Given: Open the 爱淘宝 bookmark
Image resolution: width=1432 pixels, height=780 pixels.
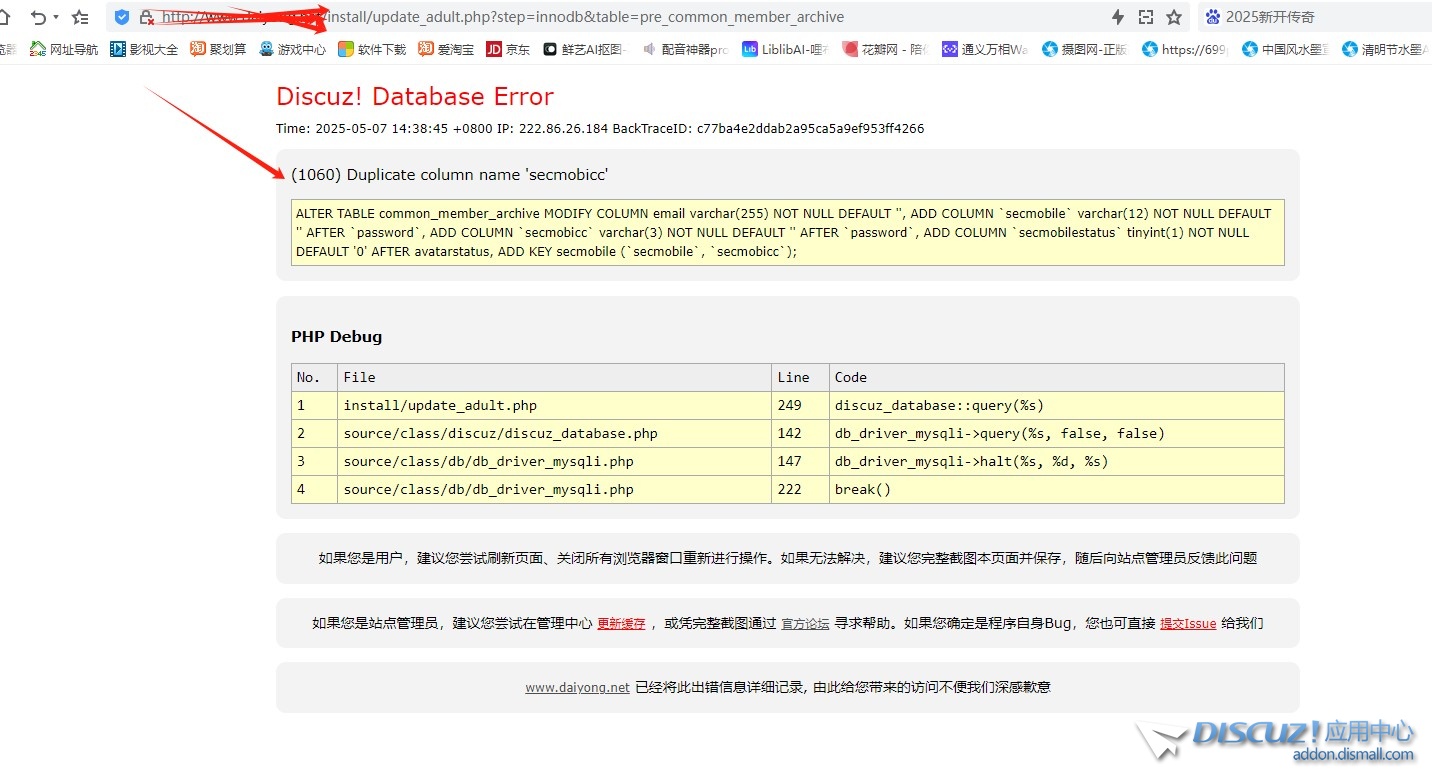Looking at the screenshot, I should coord(446,49).
